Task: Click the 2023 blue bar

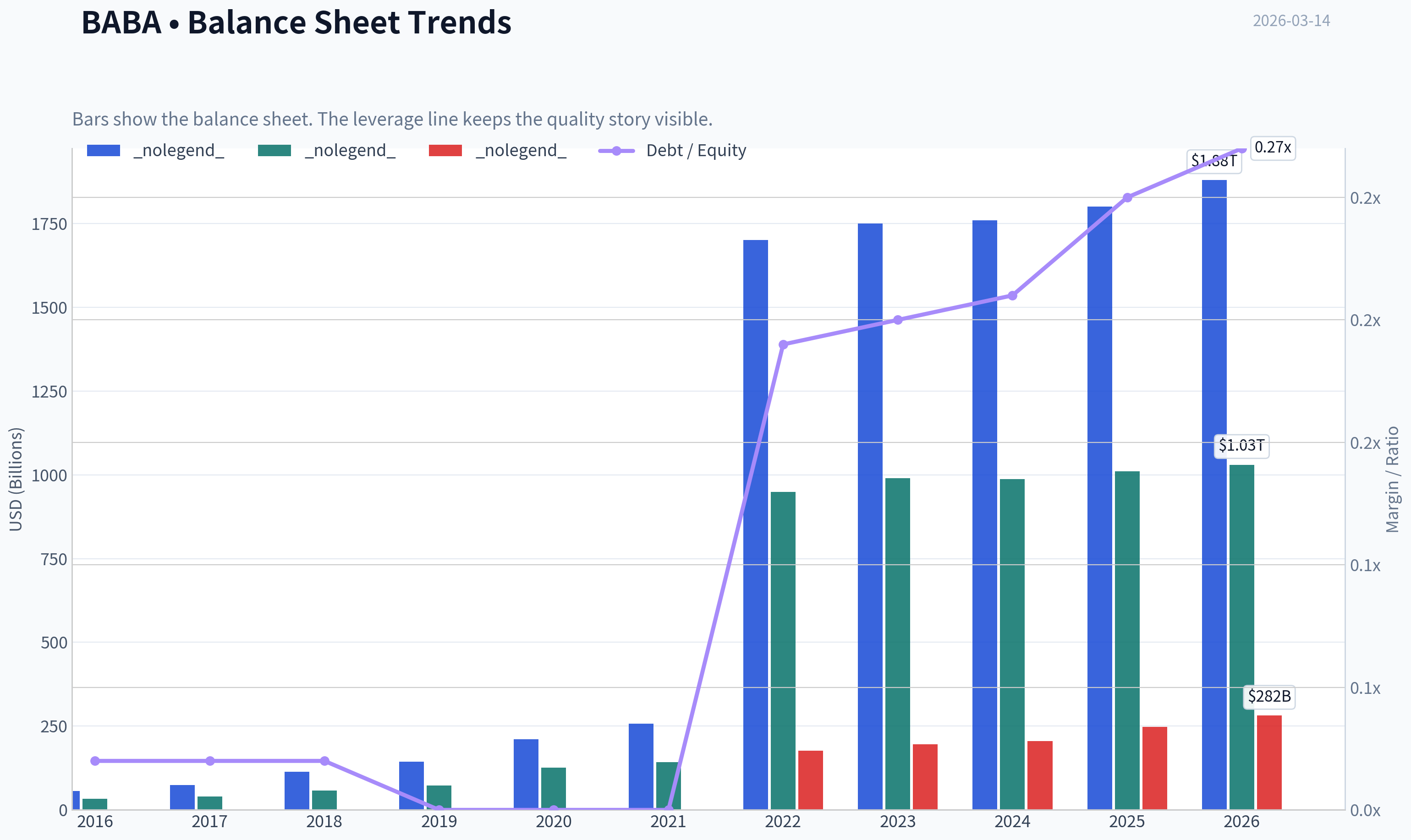Action: (x=870, y=516)
